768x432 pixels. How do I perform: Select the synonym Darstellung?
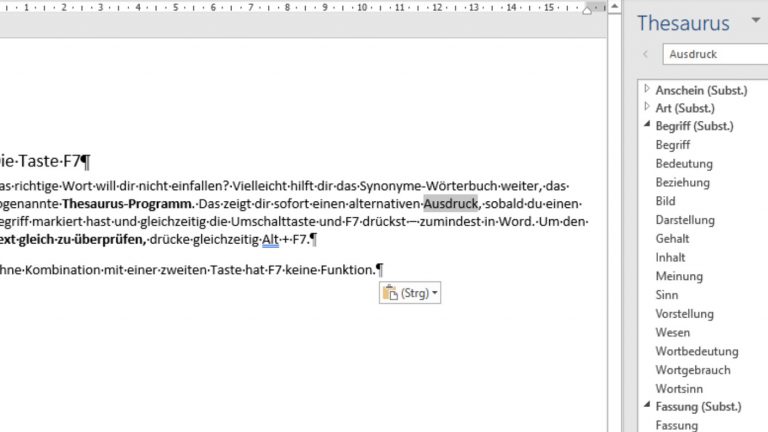(x=685, y=220)
